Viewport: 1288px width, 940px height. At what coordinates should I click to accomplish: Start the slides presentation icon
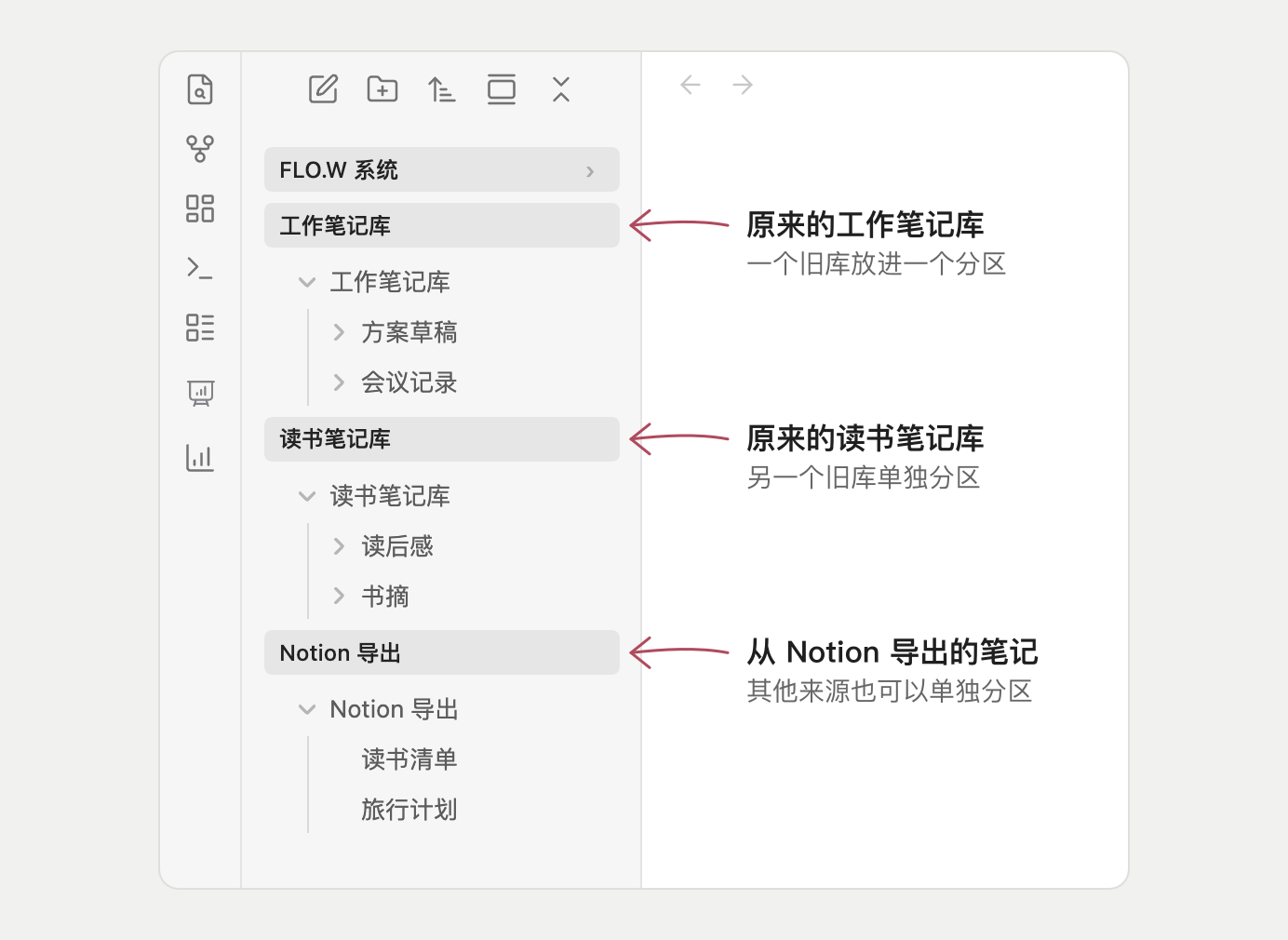200,393
